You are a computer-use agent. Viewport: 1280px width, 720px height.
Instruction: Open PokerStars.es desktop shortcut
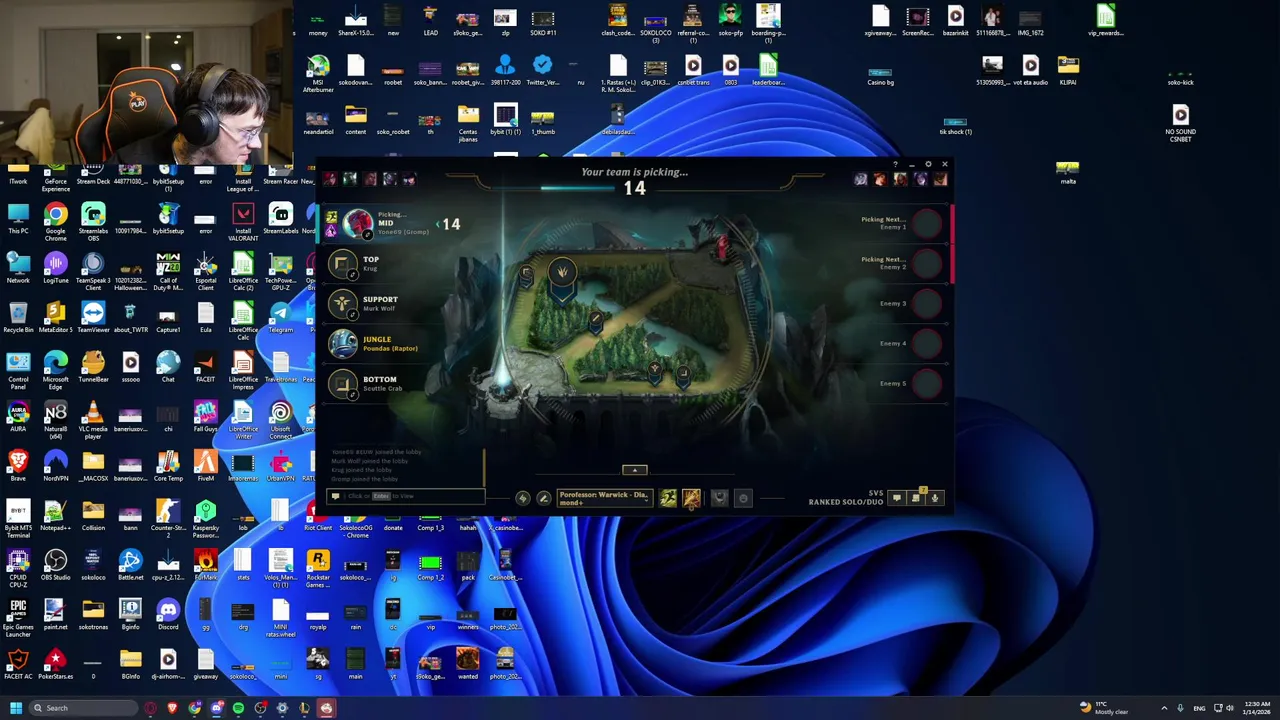point(55,663)
